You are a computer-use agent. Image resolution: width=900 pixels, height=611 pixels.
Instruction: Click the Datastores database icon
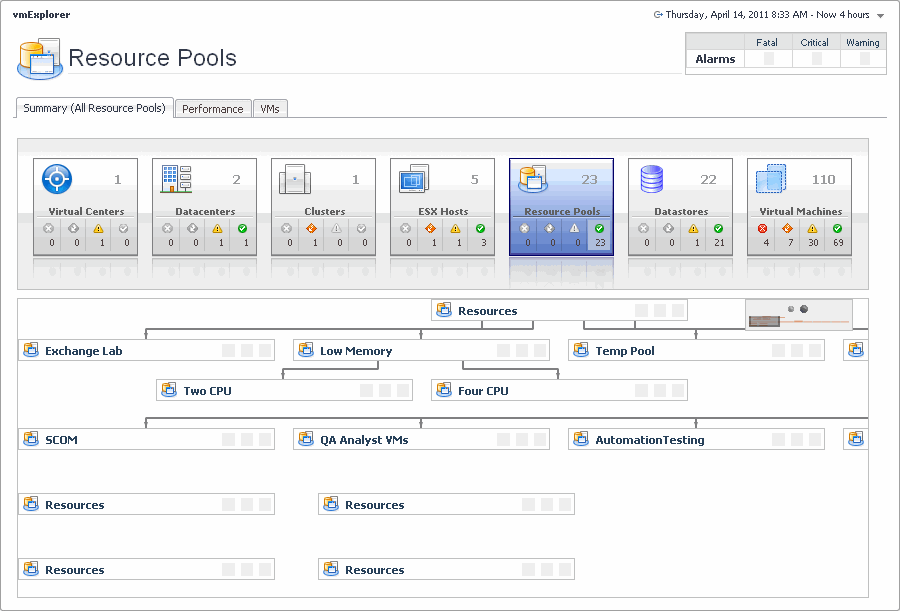pos(652,180)
